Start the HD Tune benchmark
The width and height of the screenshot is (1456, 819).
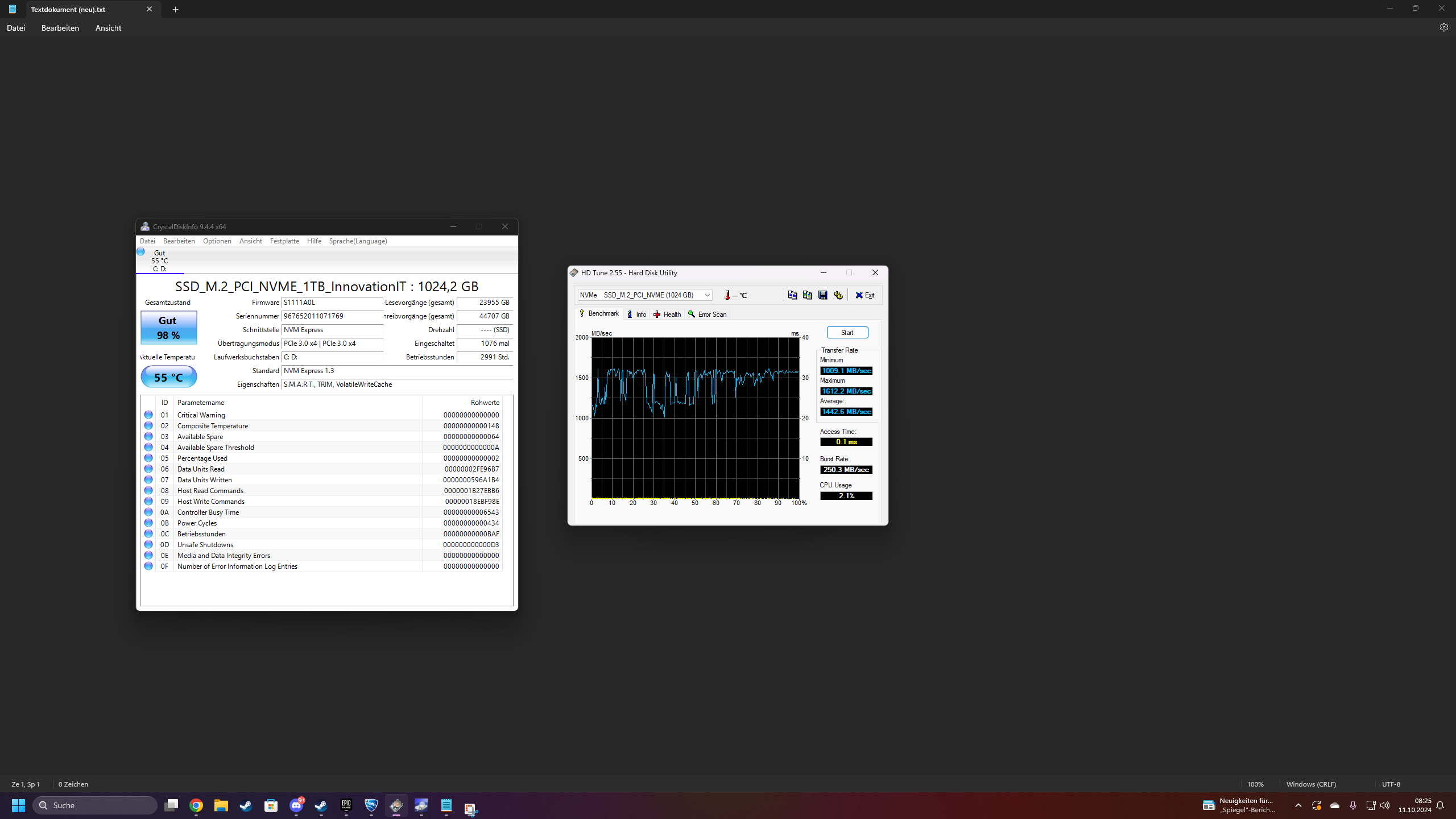[x=847, y=333]
